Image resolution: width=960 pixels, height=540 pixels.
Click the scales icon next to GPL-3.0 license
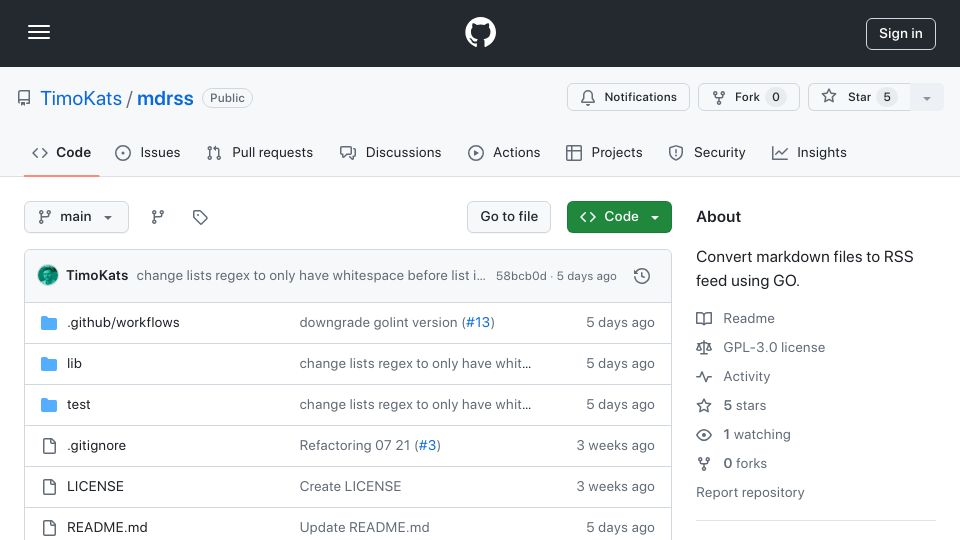pyautogui.click(x=704, y=348)
